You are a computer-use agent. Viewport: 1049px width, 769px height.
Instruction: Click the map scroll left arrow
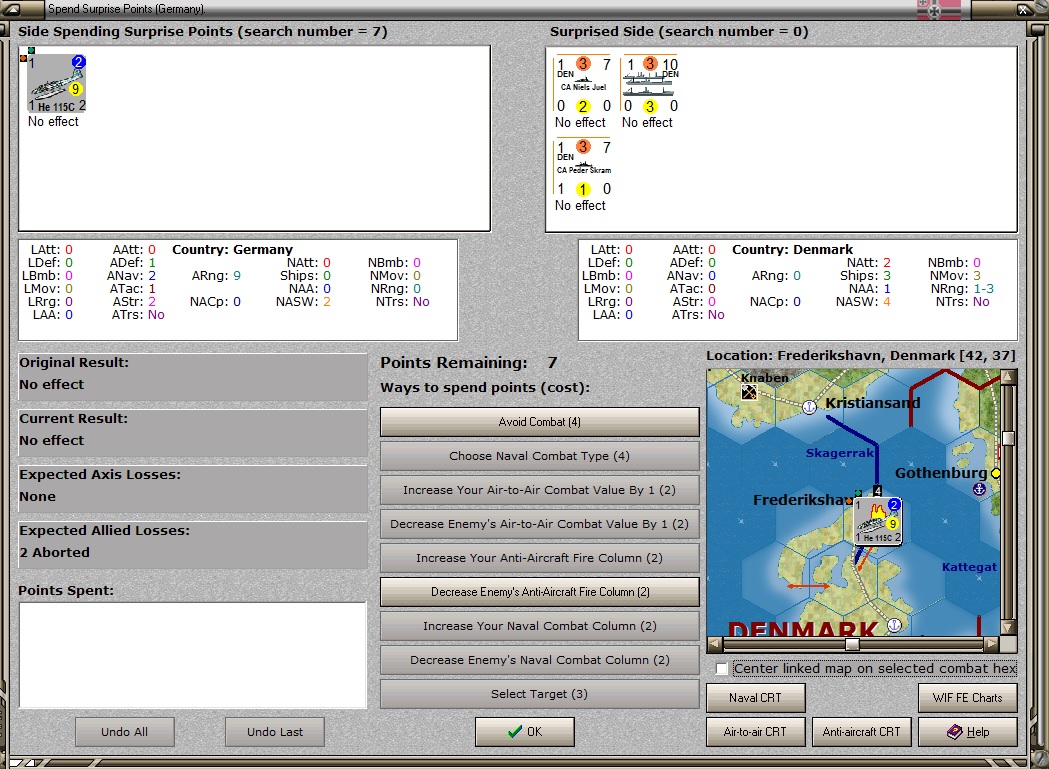coord(714,644)
